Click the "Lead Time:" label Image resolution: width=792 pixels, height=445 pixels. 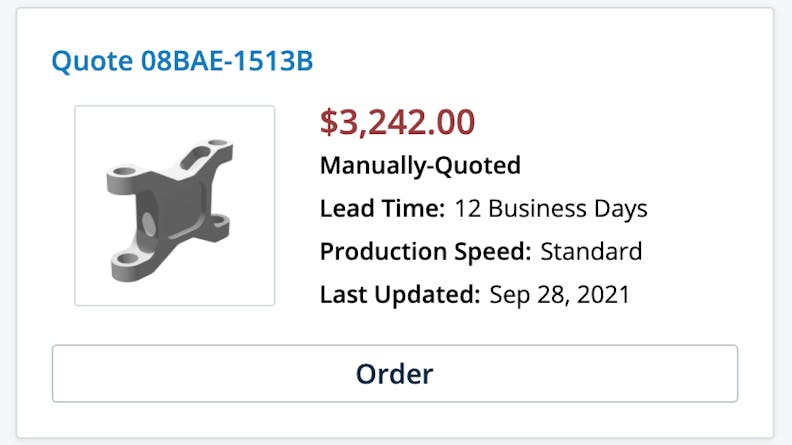[x=382, y=210]
